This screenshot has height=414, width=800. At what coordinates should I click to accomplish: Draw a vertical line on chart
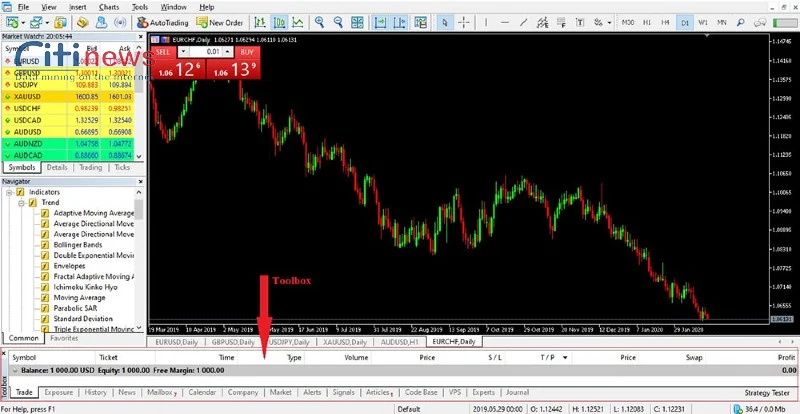coord(486,22)
